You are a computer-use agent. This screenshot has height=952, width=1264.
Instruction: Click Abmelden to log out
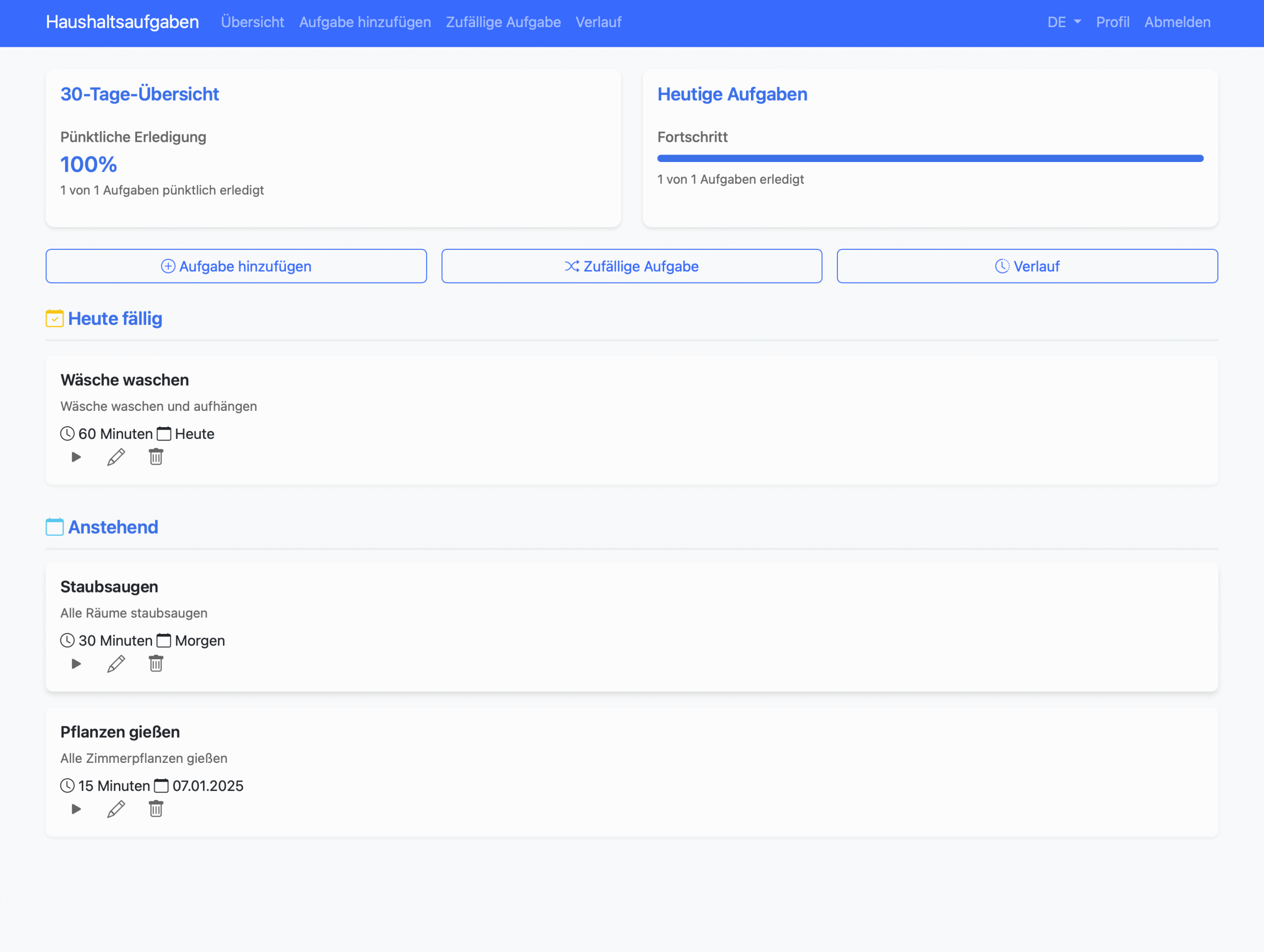coord(1177,22)
